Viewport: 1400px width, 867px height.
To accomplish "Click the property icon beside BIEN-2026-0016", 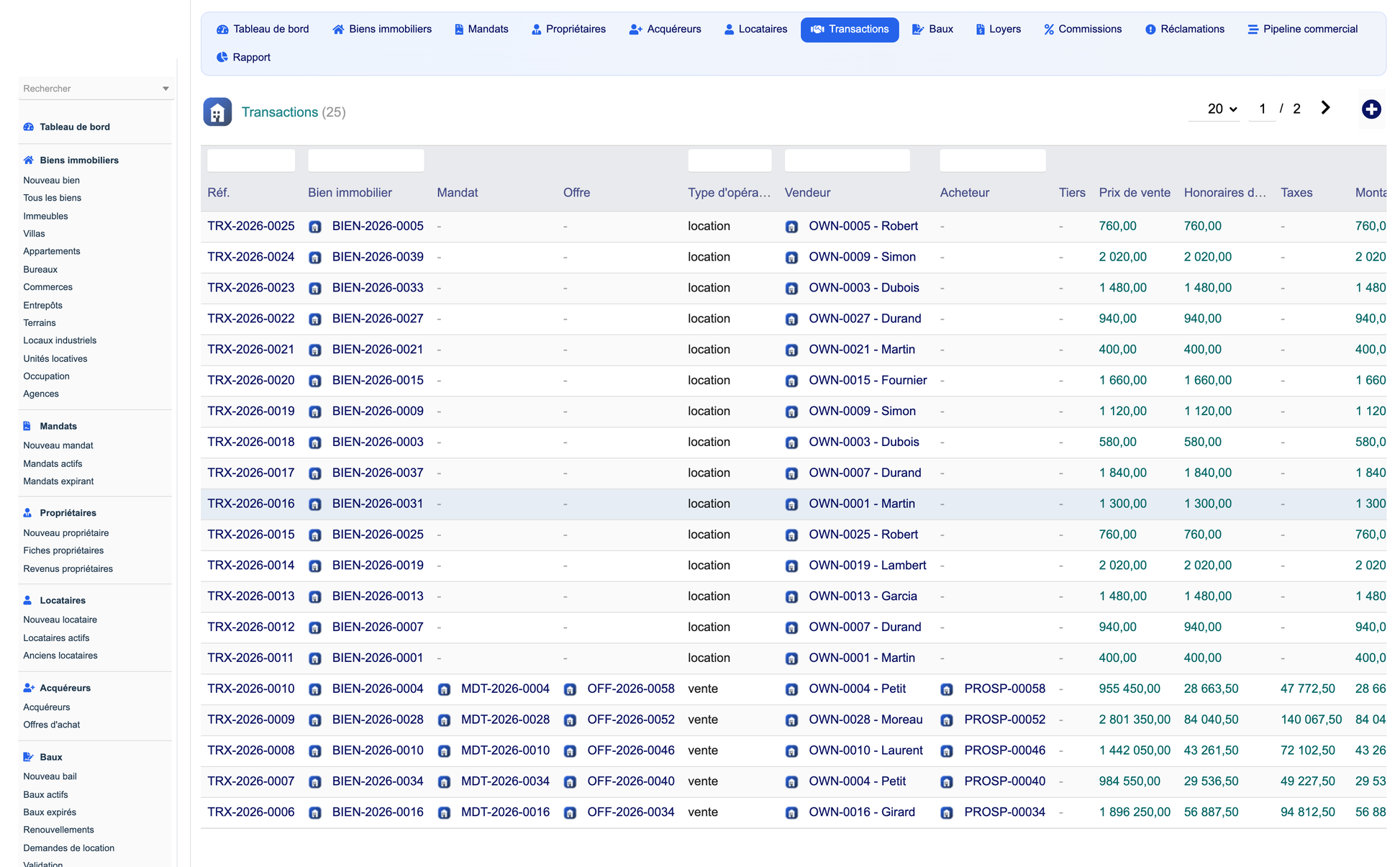I will pos(315,813).
